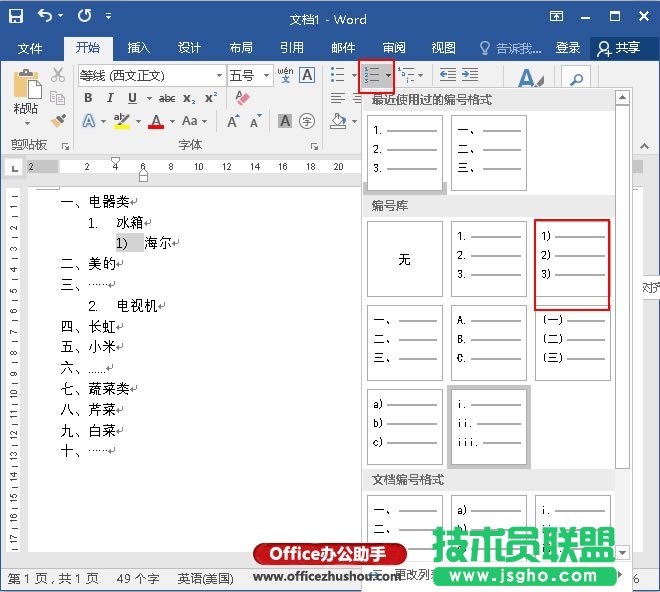Click the Redo/Repeat icon
This screenshot has height=592, width=660.
click(84, 16)
